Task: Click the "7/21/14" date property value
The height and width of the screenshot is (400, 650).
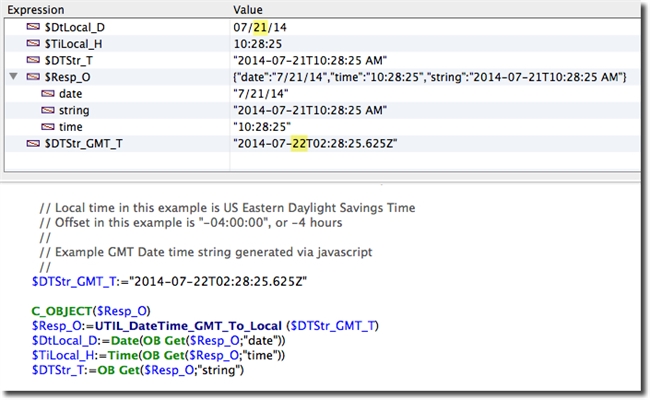Action: coord(257,94)
